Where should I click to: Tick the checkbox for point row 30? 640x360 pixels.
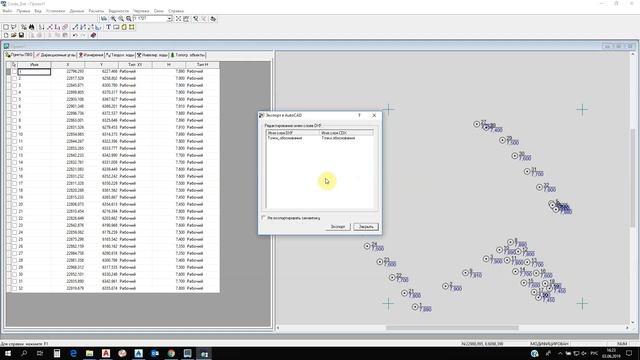(x=14, y=274)
